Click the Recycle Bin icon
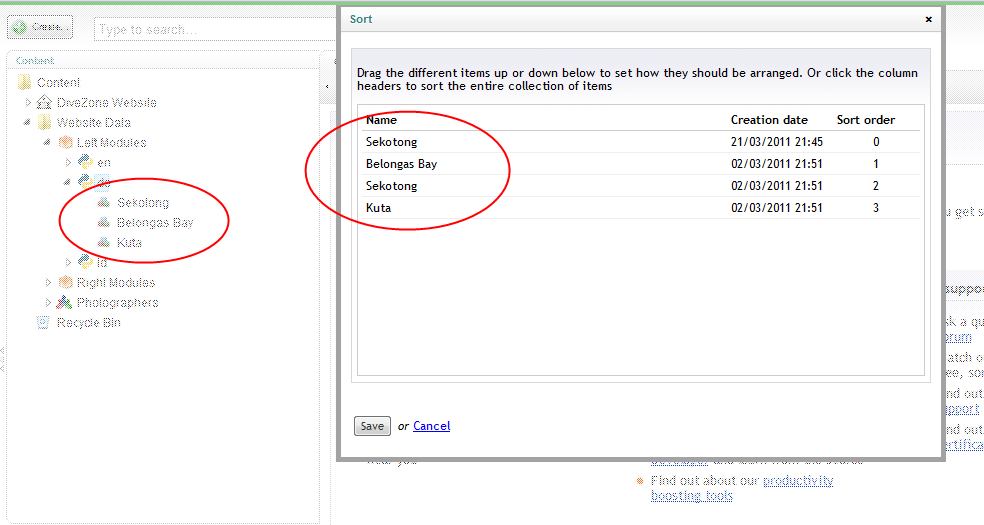The width and height of the screenshot is (984, 525). click(x=43, y=323)
